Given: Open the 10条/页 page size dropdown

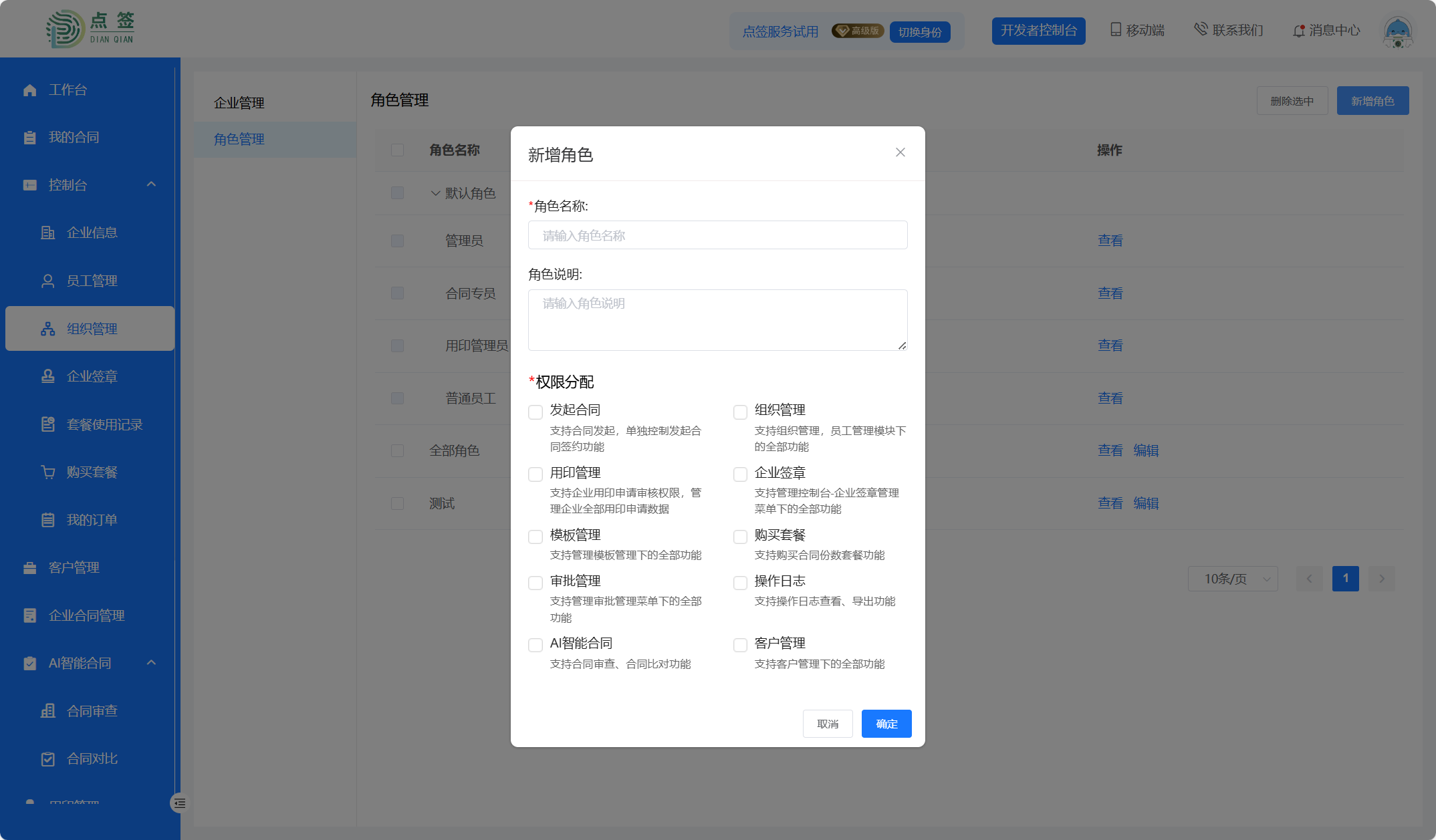Looking at the screenshot, I should (1233, 579).
